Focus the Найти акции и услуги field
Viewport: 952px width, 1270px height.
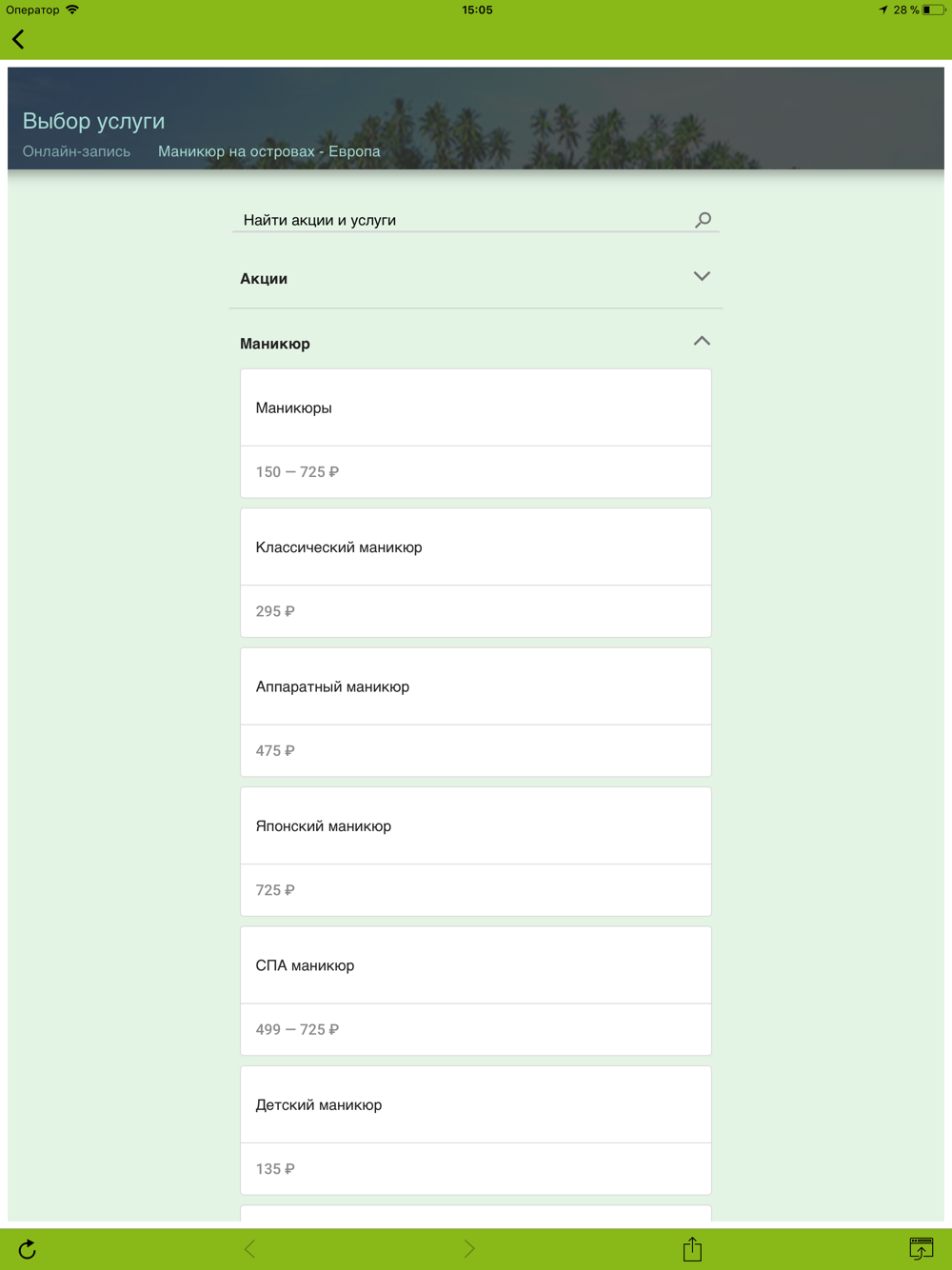[462, 220]
